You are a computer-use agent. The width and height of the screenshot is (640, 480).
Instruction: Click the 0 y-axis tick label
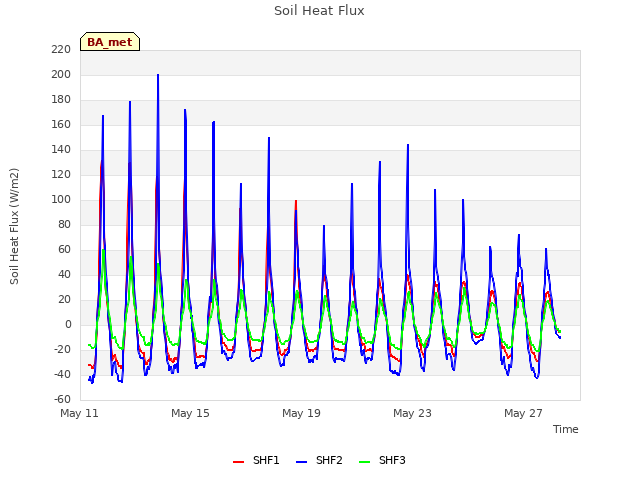(68, 324)
